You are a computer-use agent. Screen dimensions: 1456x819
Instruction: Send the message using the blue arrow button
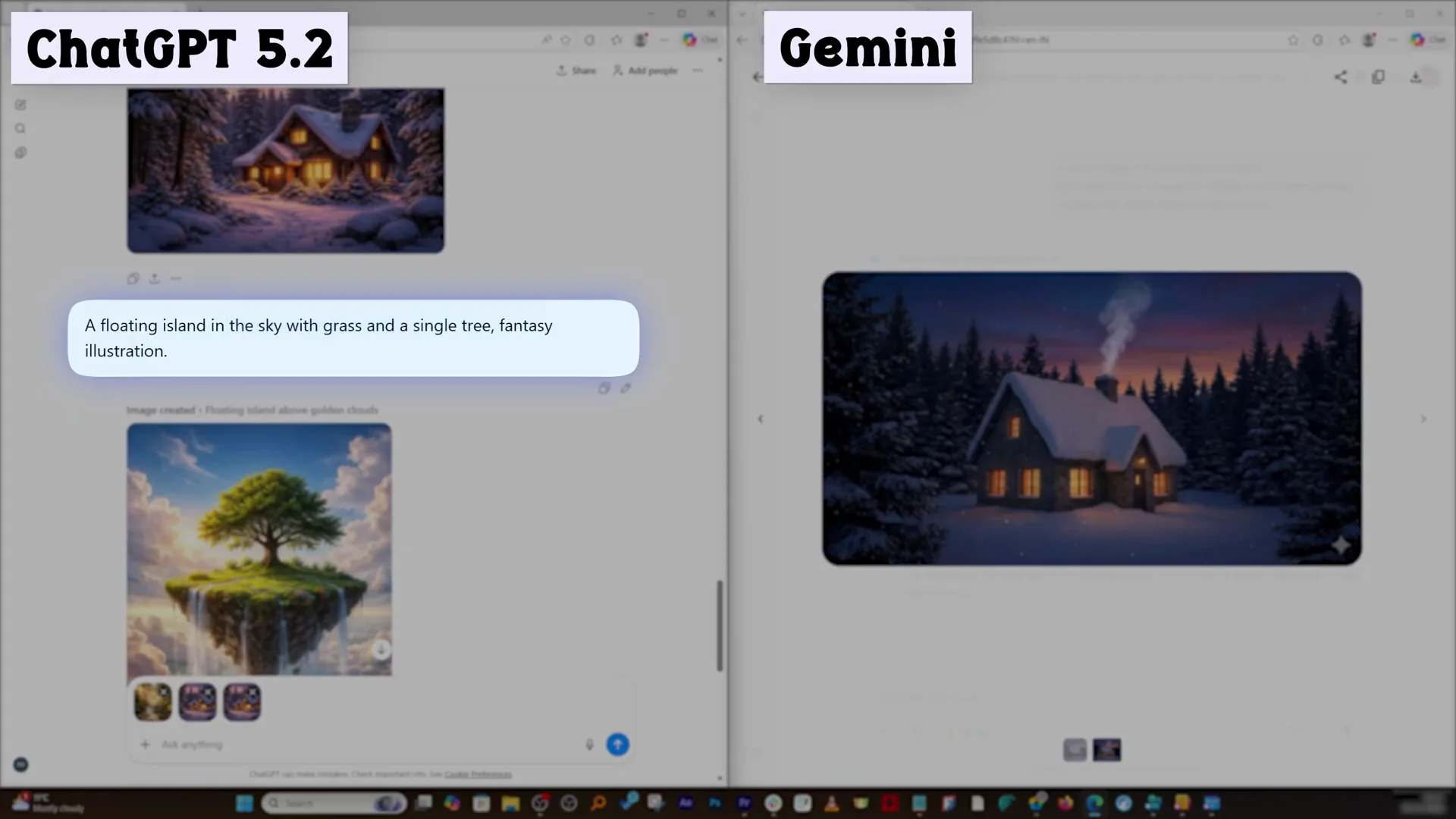(x=617, y=745)
